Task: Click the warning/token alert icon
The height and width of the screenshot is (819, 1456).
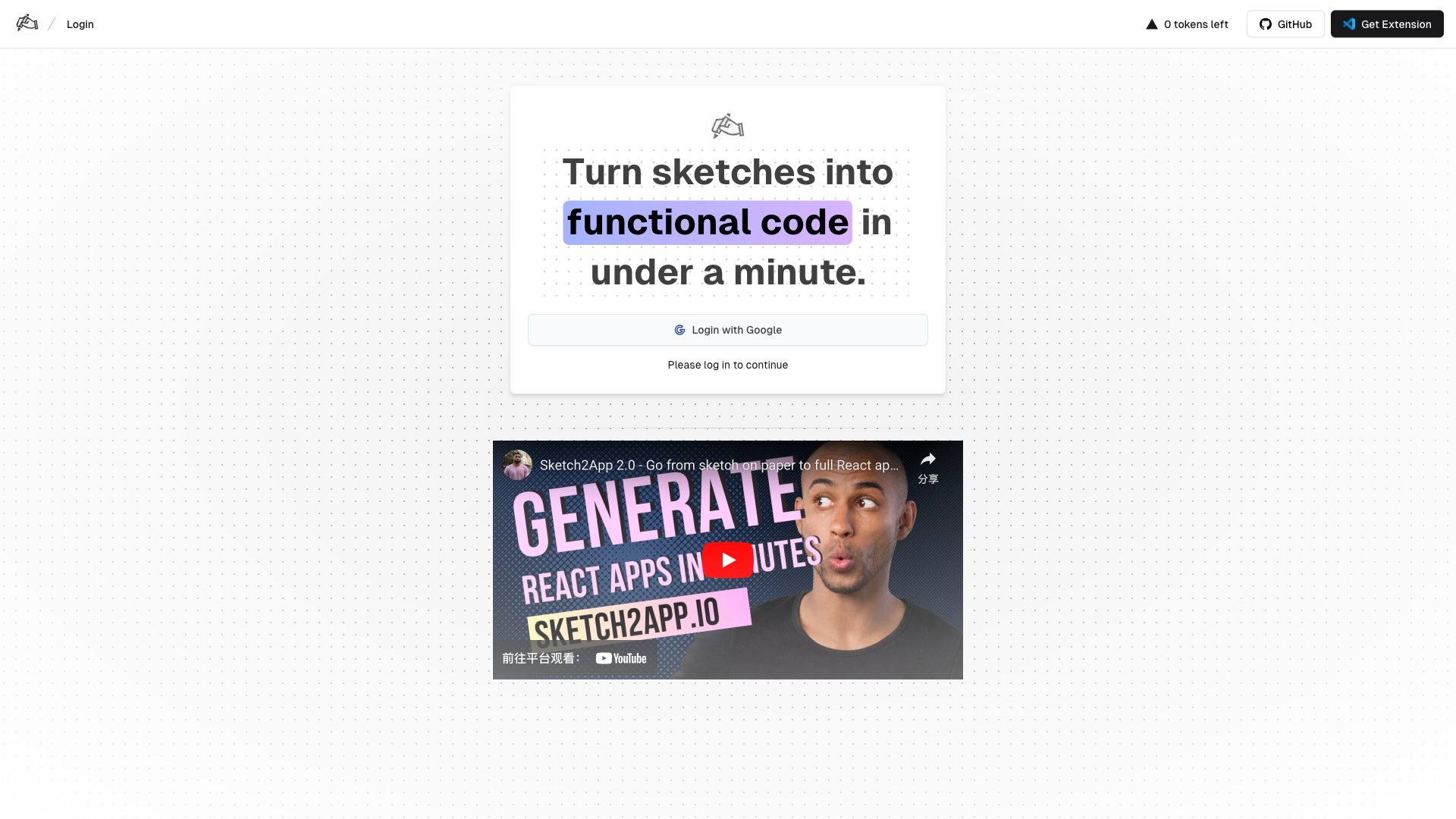Action: click(1151, 24)
